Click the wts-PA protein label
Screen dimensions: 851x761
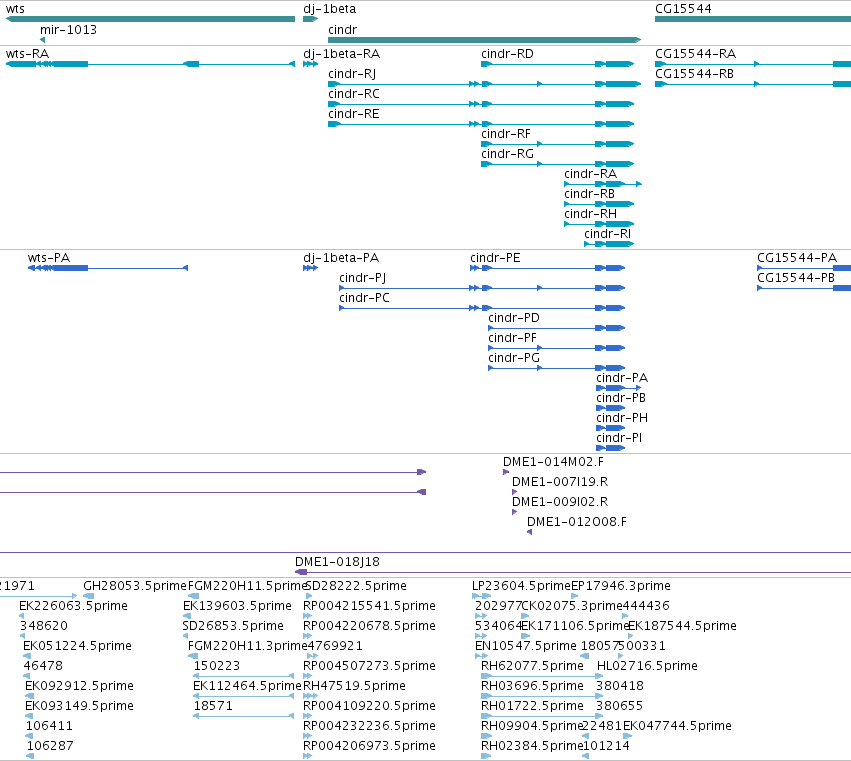(x=49, y=258)
